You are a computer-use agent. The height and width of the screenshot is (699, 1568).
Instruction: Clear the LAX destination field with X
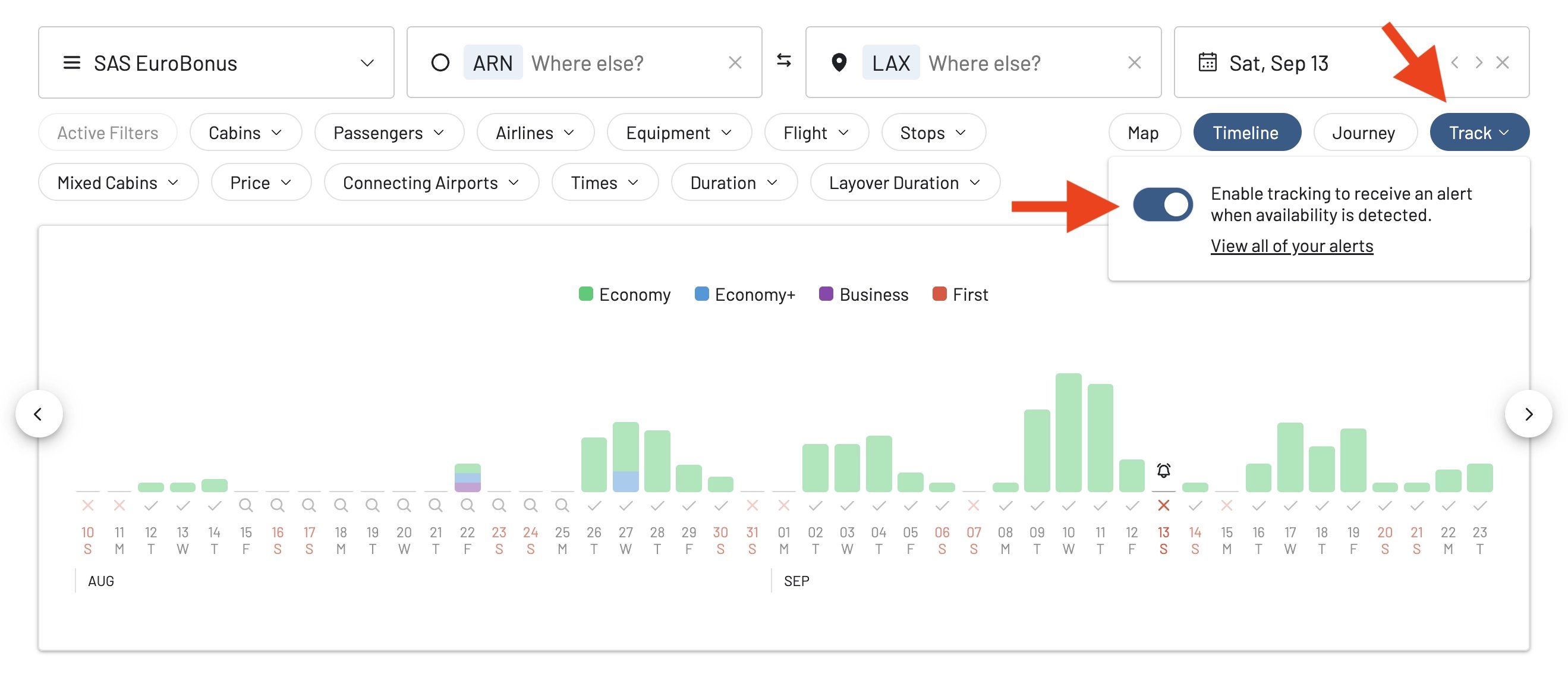click(x=1134, y=63)
